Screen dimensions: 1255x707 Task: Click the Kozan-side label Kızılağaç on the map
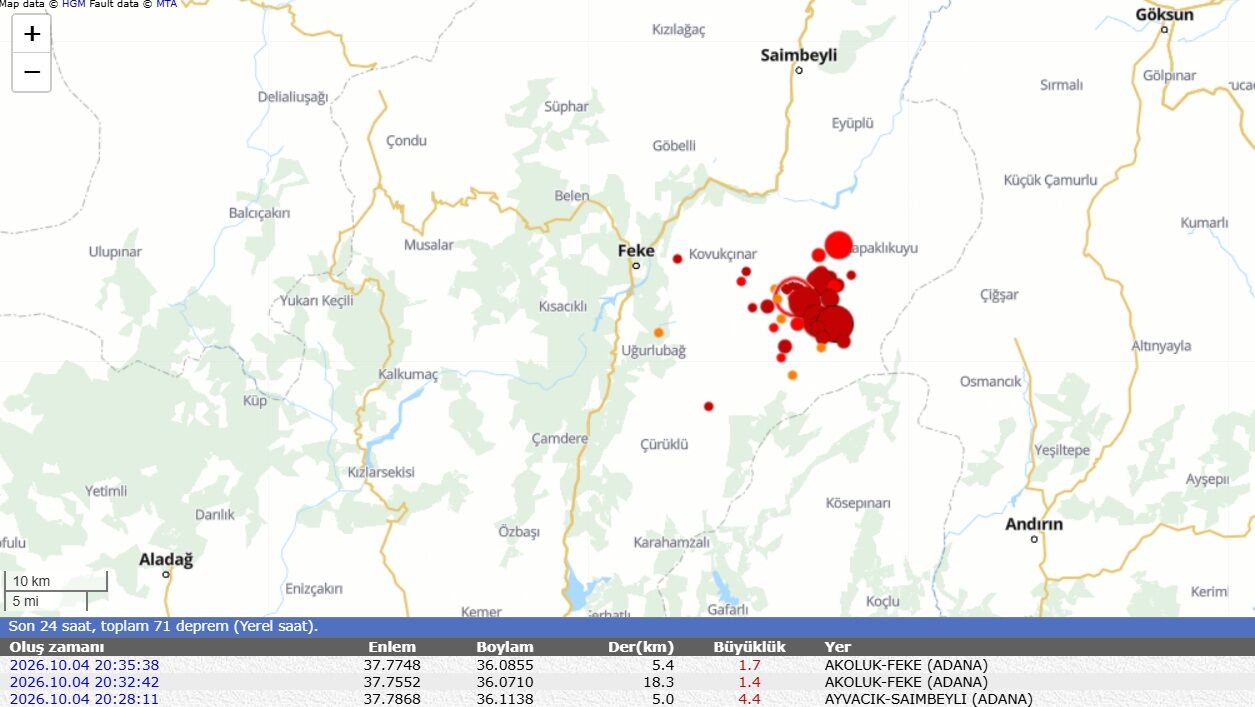tap(678, 30)
